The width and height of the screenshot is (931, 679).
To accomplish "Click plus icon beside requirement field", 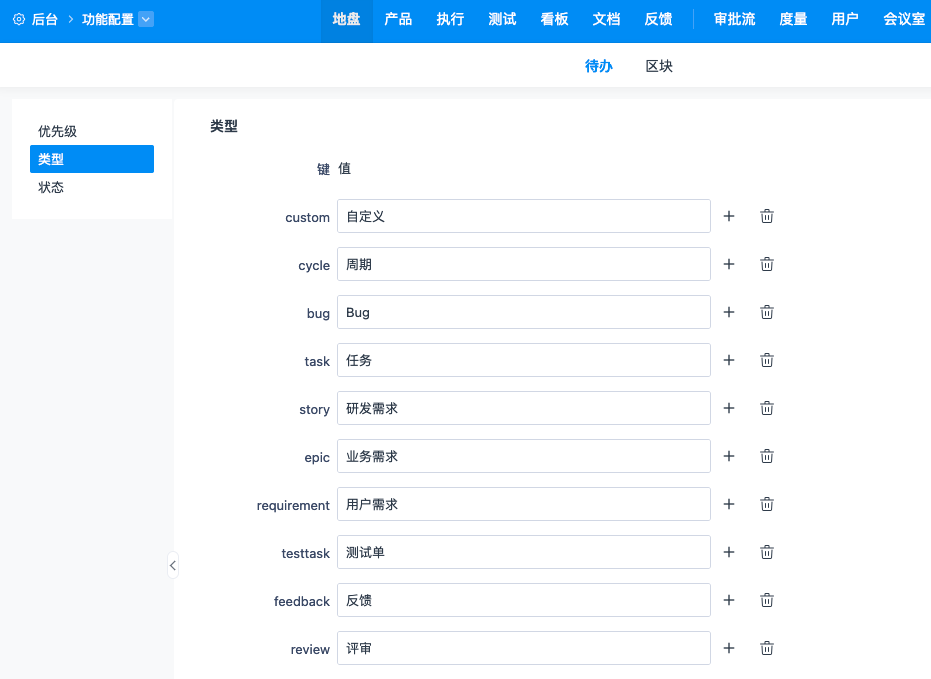I will [x=729, y=504].
